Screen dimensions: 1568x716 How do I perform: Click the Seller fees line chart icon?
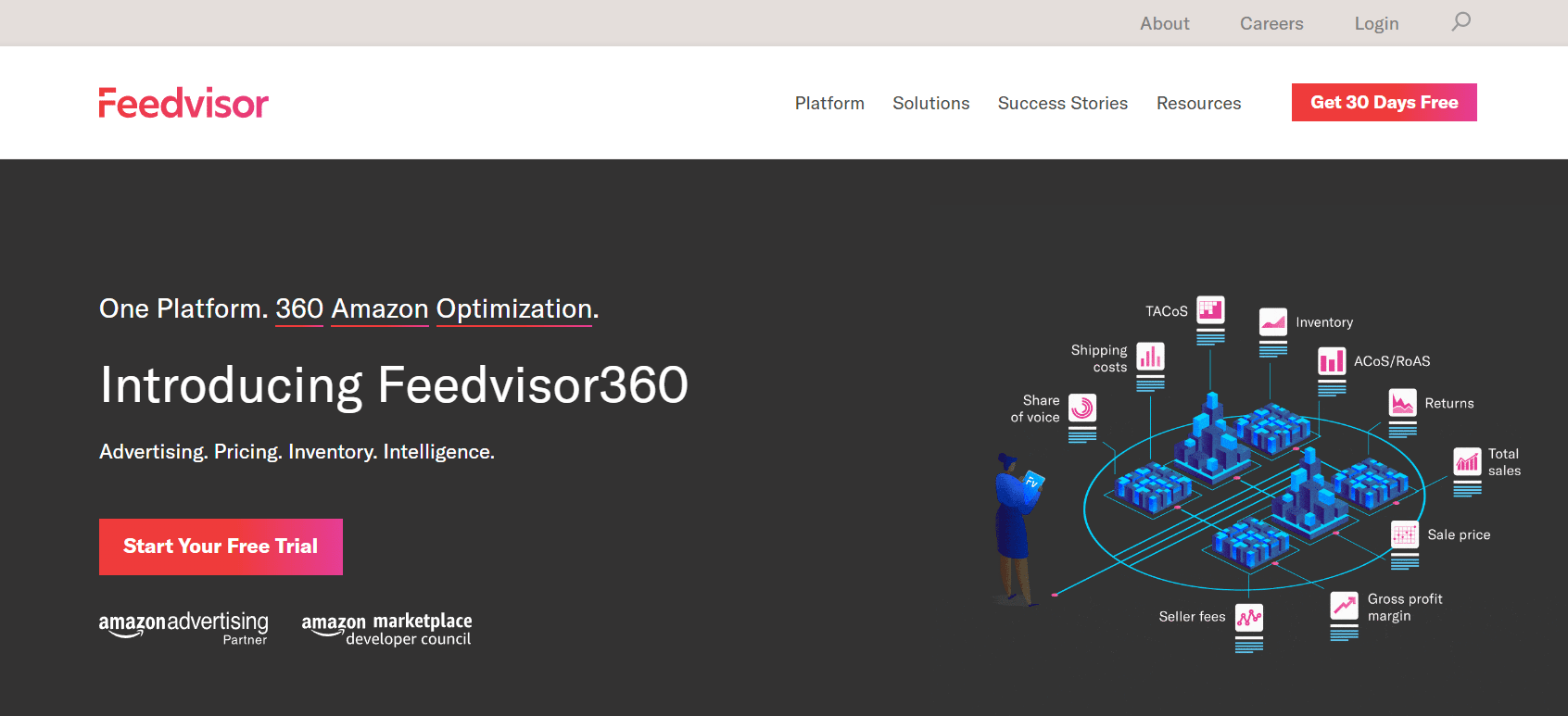click(1249, 618)
